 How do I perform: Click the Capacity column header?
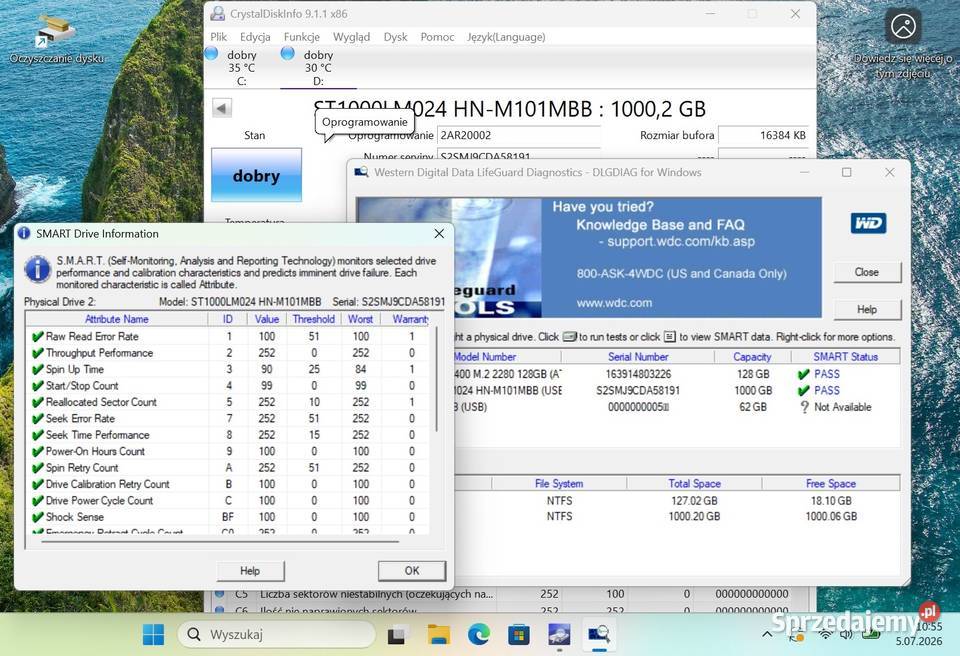pyautogui.click(x=752, y=356)
